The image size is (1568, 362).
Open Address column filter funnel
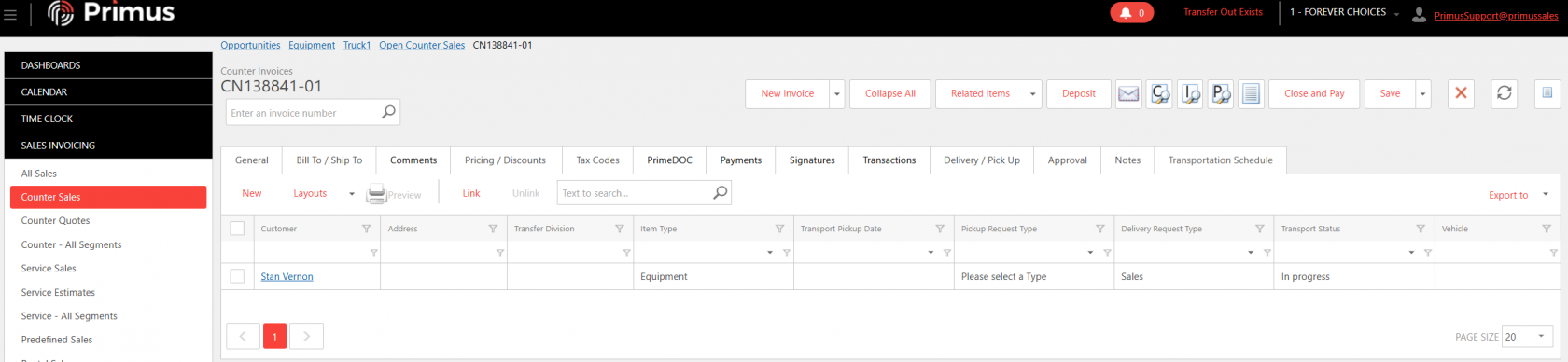pyautogui.click(x=493, y=229)
